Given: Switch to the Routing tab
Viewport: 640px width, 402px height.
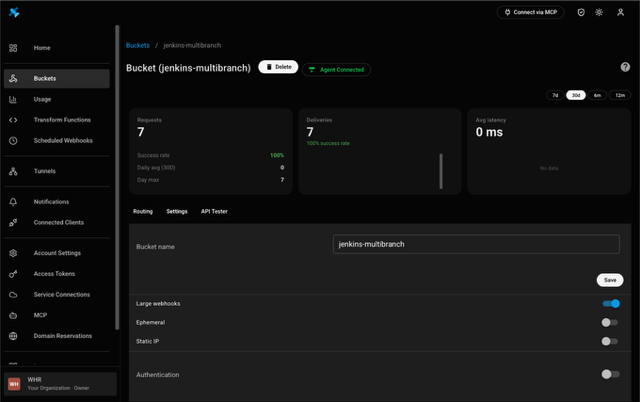Looking at the screenshot, I should [143, 211].
